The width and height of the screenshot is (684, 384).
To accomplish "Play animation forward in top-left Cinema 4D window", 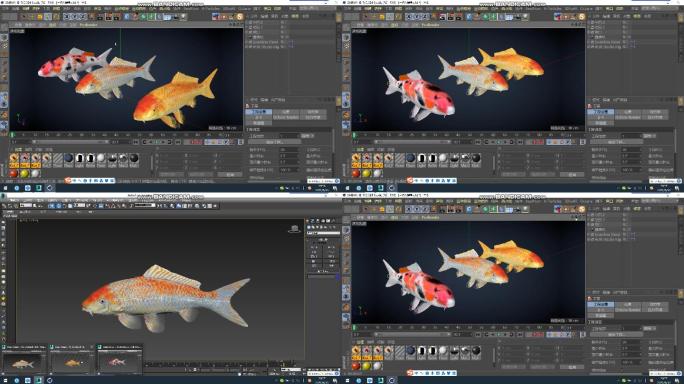I will click(157, 142).
